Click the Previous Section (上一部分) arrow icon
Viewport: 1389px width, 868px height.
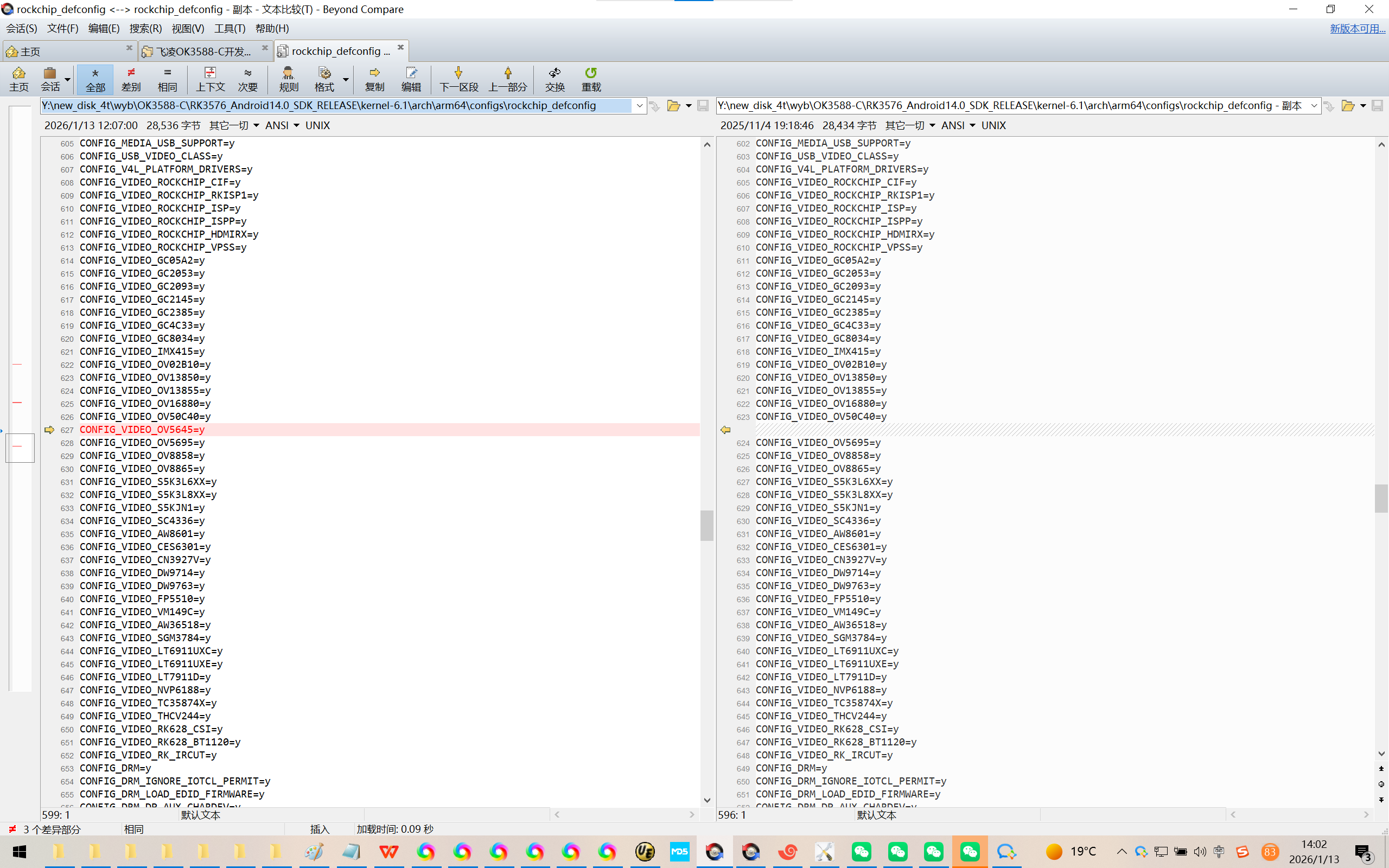507,73
